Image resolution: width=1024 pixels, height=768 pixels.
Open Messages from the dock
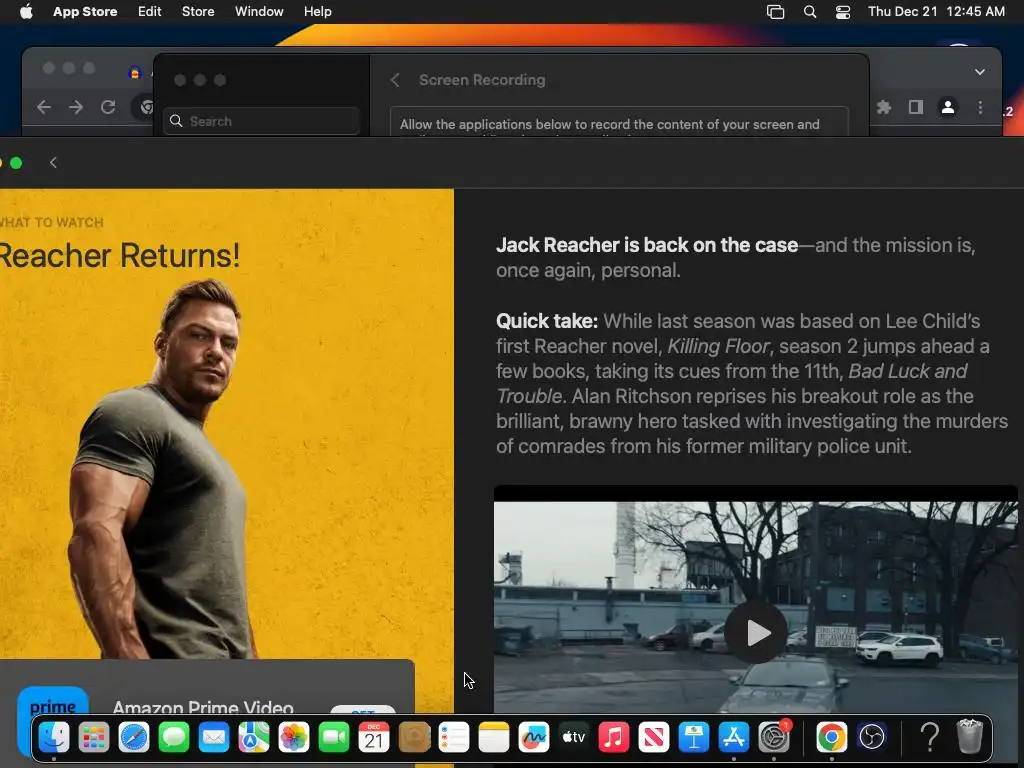tap(174, 738)
